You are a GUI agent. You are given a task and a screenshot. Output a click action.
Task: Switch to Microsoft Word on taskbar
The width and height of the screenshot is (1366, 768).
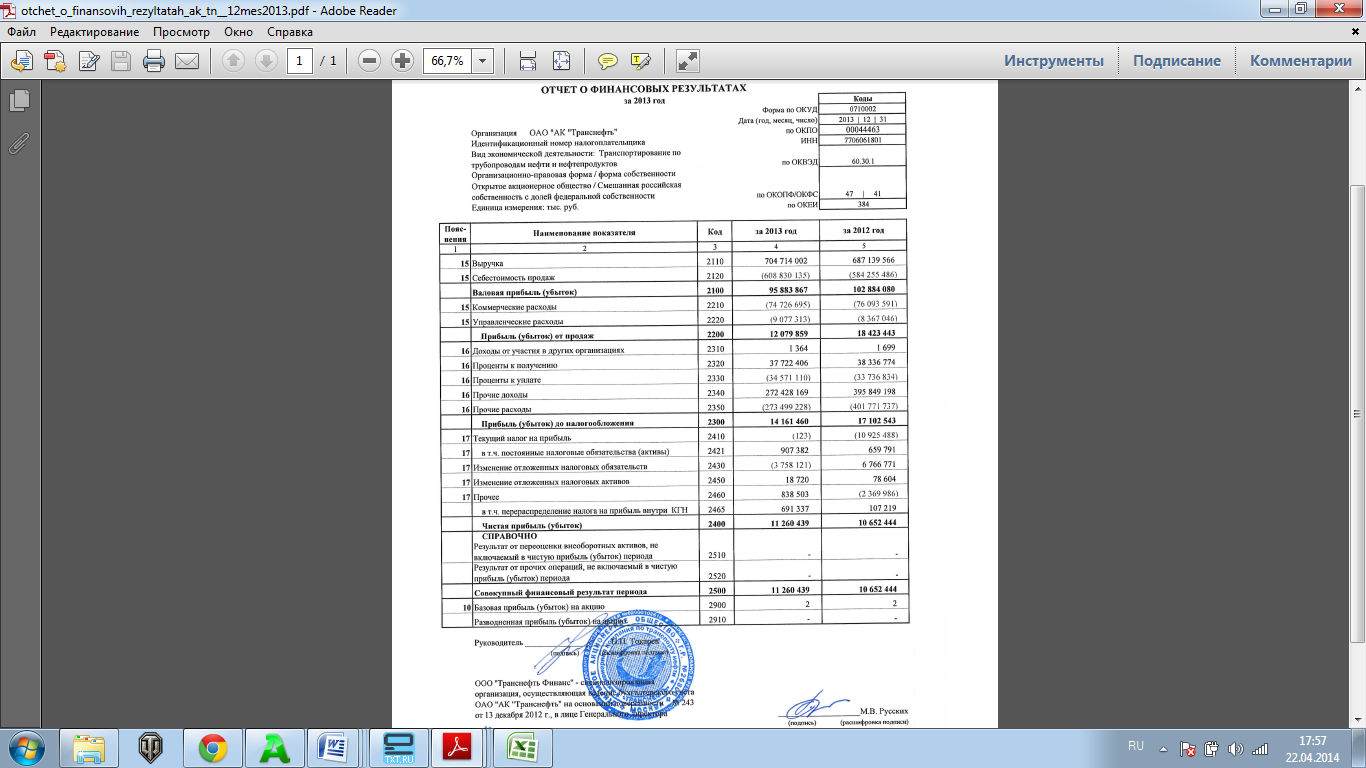(x=335, y=747)
